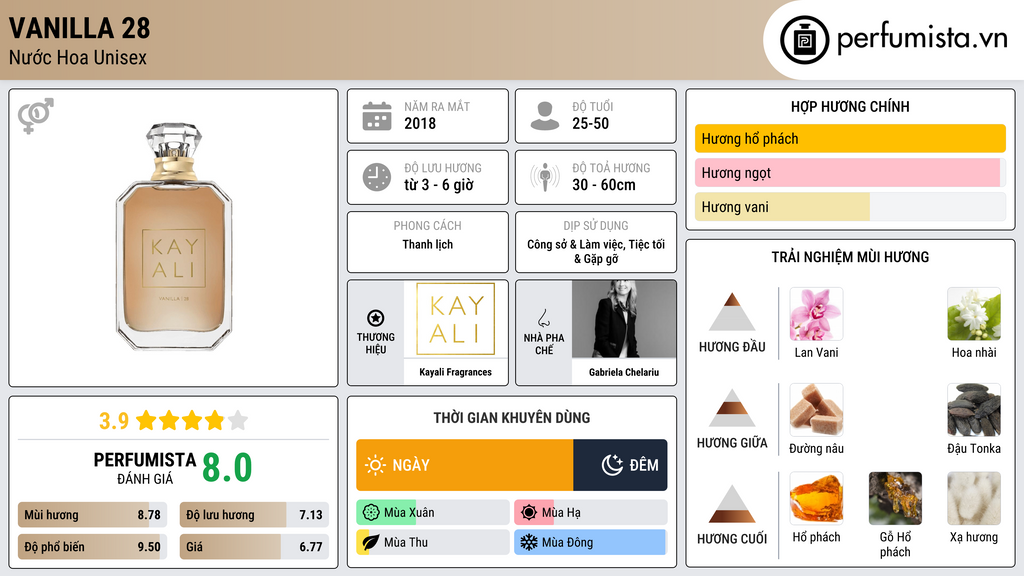Click the dark ĐÊM night section

click(620, 465)
